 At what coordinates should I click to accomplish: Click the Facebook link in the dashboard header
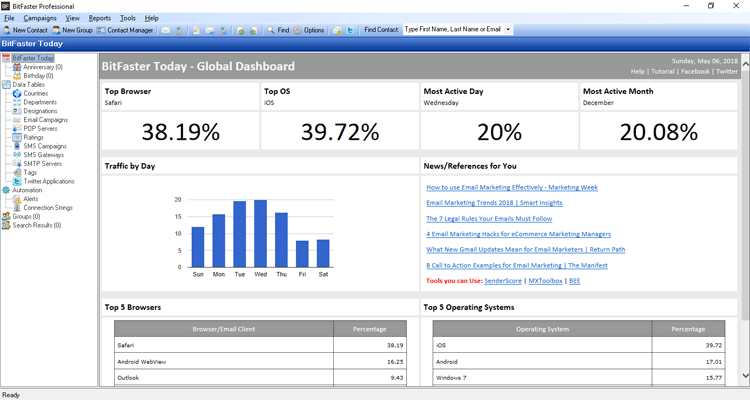pos(695,71)
